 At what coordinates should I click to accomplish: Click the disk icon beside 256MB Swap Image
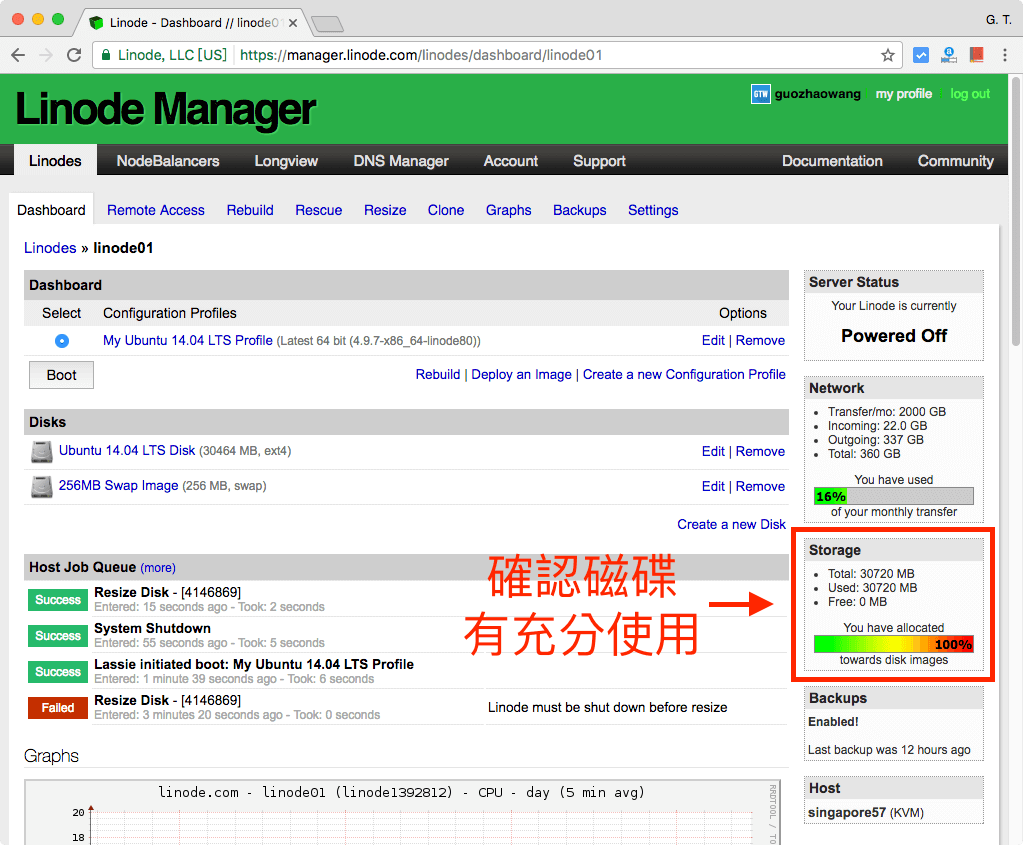pos(40,486)
